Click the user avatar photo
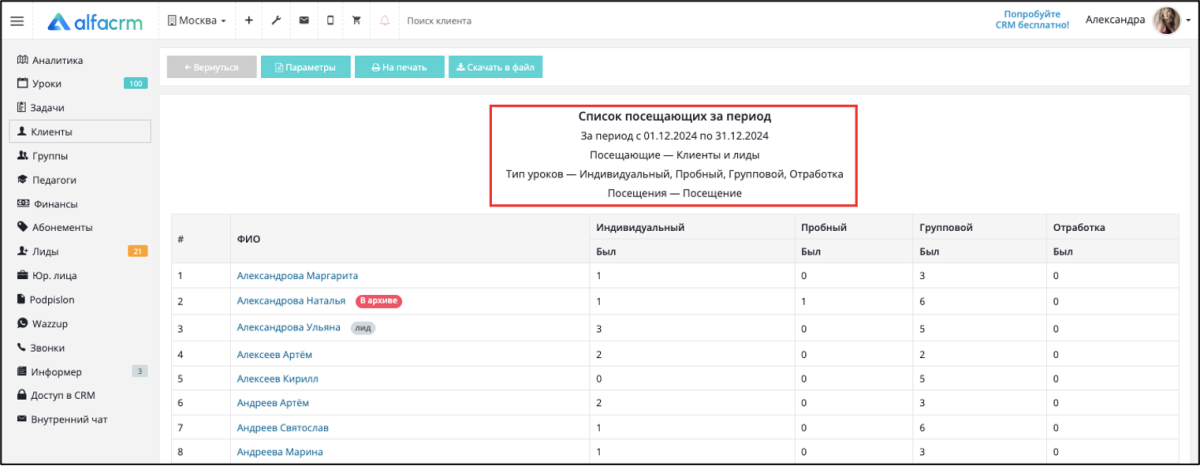 click(x=1167, y=20)
